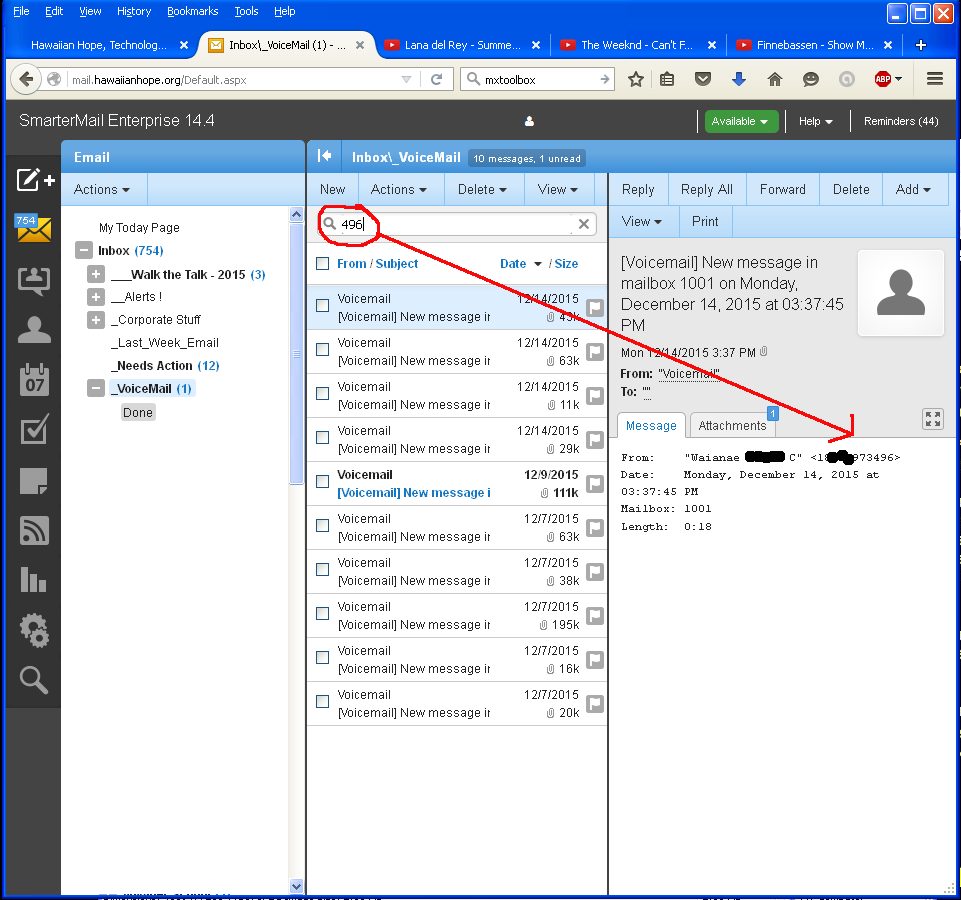Viewport: 961px width, 900px height.
Task: Collapse the folder pane with arrow icon
Action: (x=324, y=156)
